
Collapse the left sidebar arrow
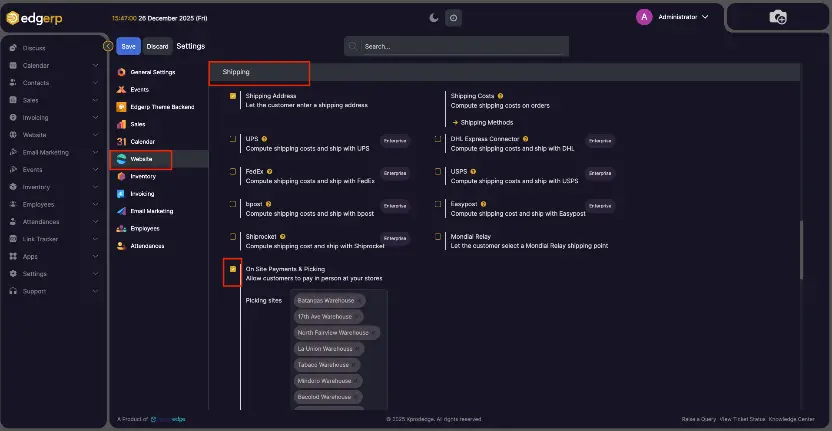pyautogui.click(x=107, y=46)
